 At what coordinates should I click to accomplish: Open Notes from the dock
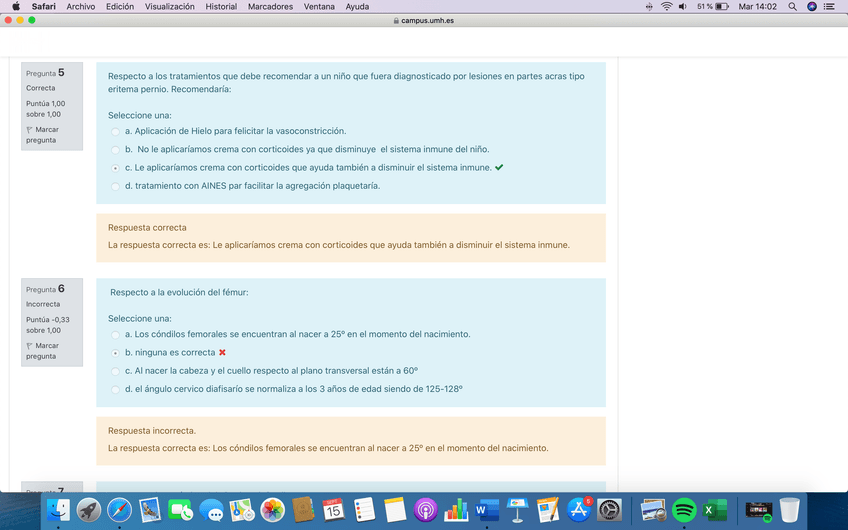tap(395, 510)
